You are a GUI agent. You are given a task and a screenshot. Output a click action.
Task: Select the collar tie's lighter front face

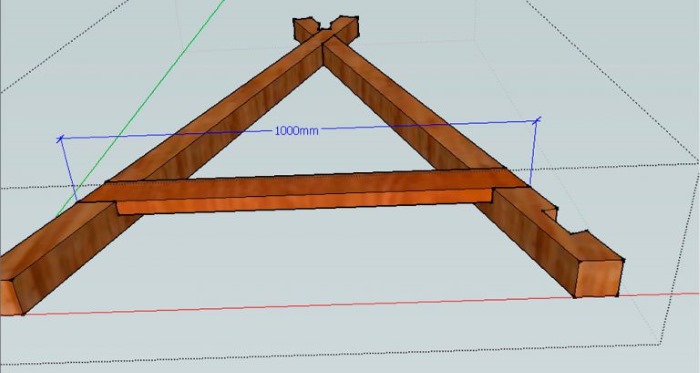coord(304,202)
